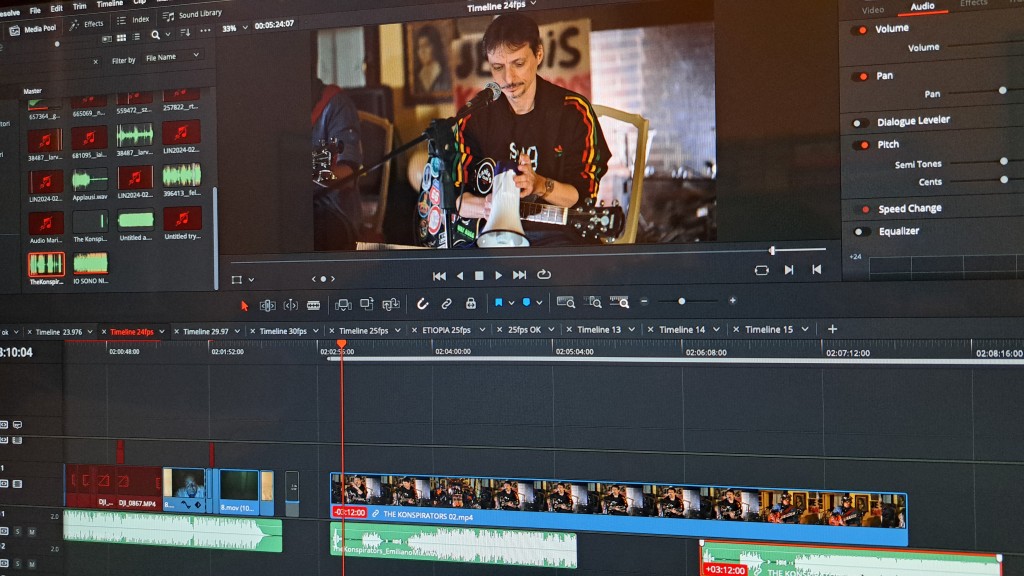Screen dimensions: 1024x576
Task: Open the Sound Library panel
Action: (192, 14)
